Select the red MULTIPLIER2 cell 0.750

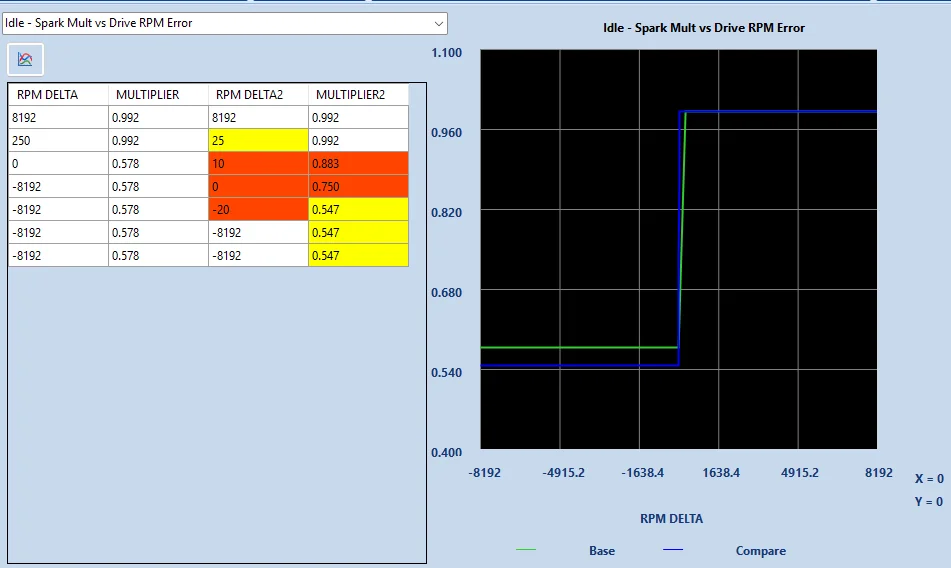click(358, 187)
